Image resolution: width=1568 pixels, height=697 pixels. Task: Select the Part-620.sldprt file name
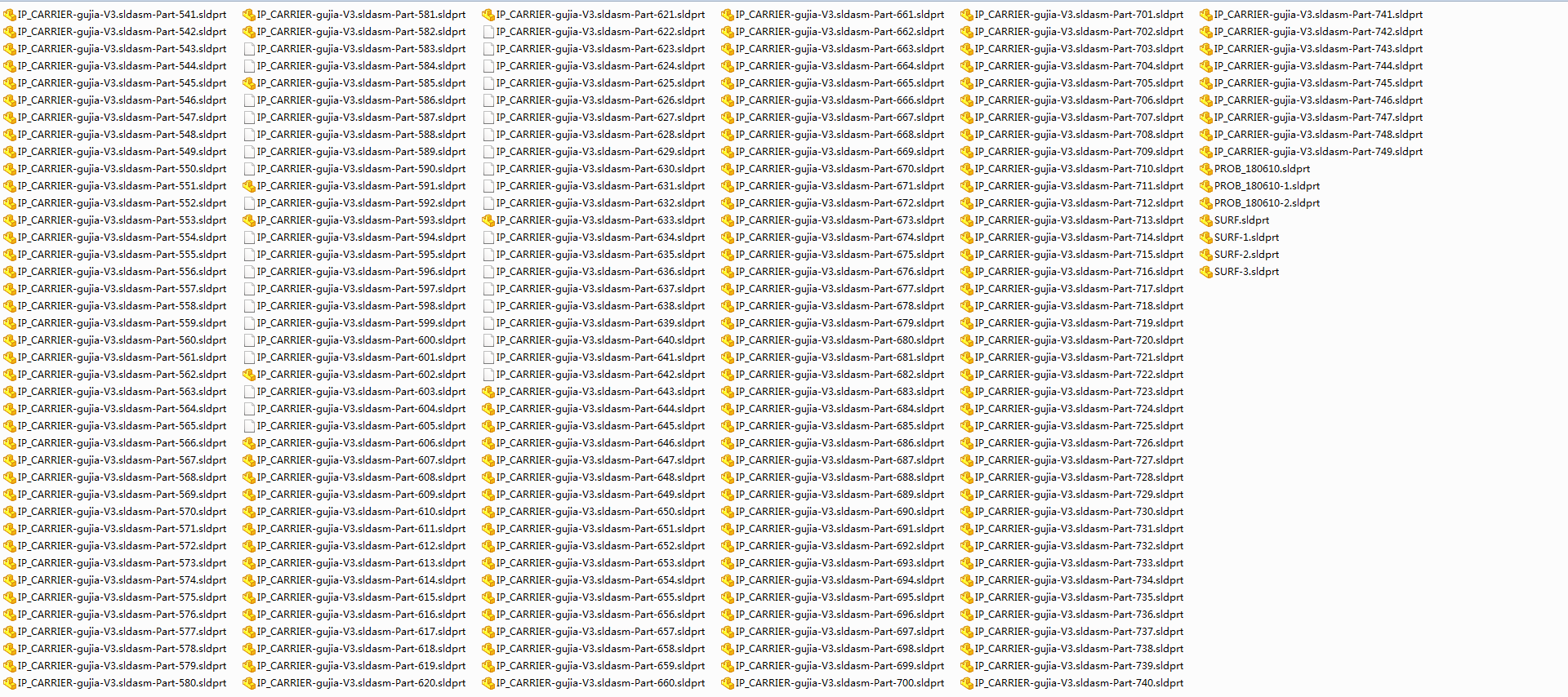pyautogui.click(x=361, y=683)
